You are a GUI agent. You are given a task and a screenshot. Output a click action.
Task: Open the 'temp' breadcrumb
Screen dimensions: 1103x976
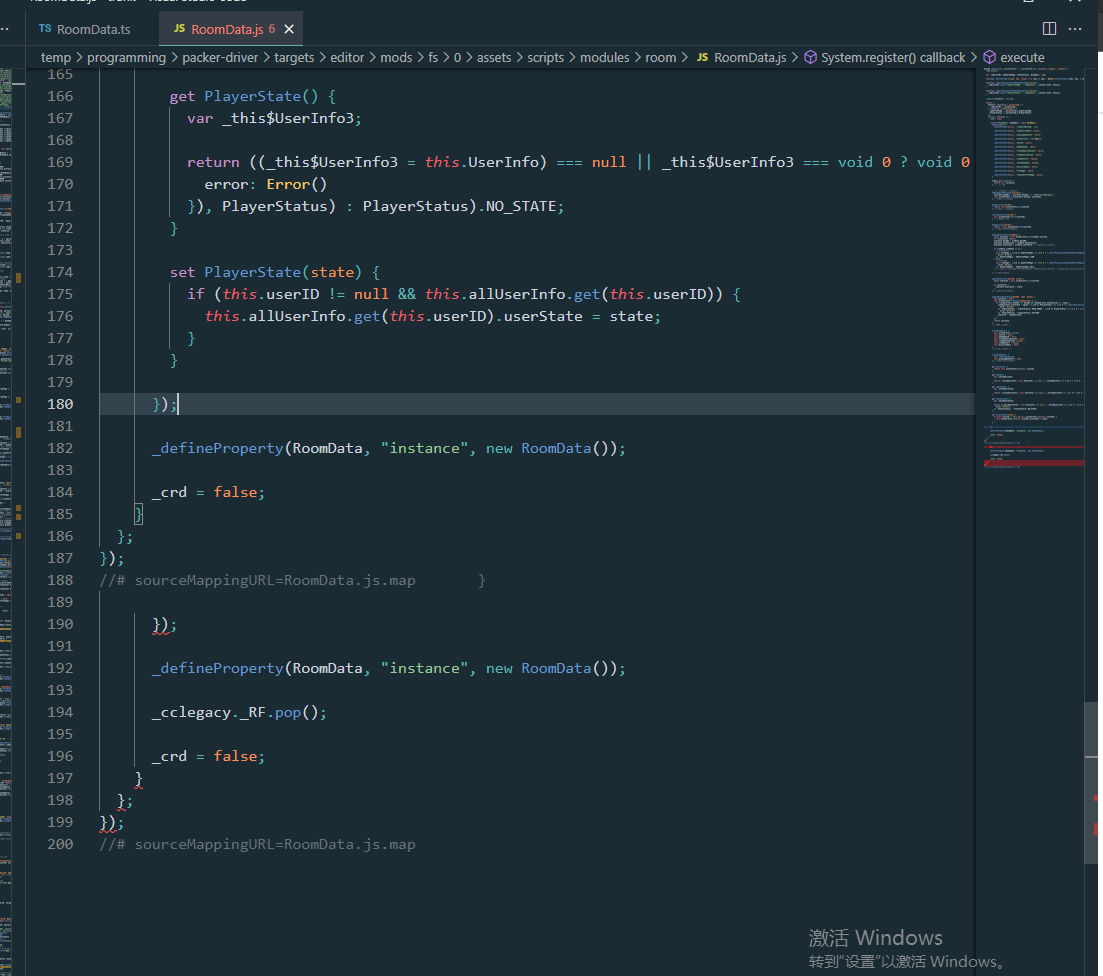coord(56,57)
